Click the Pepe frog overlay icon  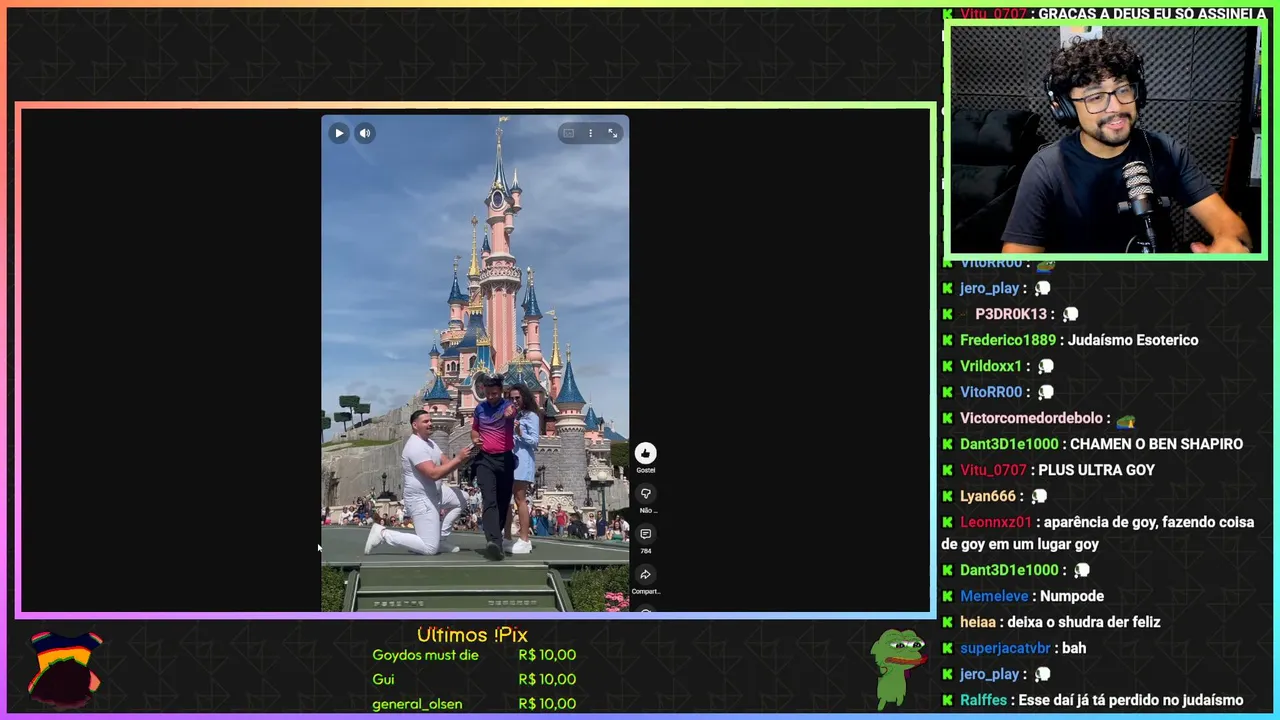coord(898,668)
